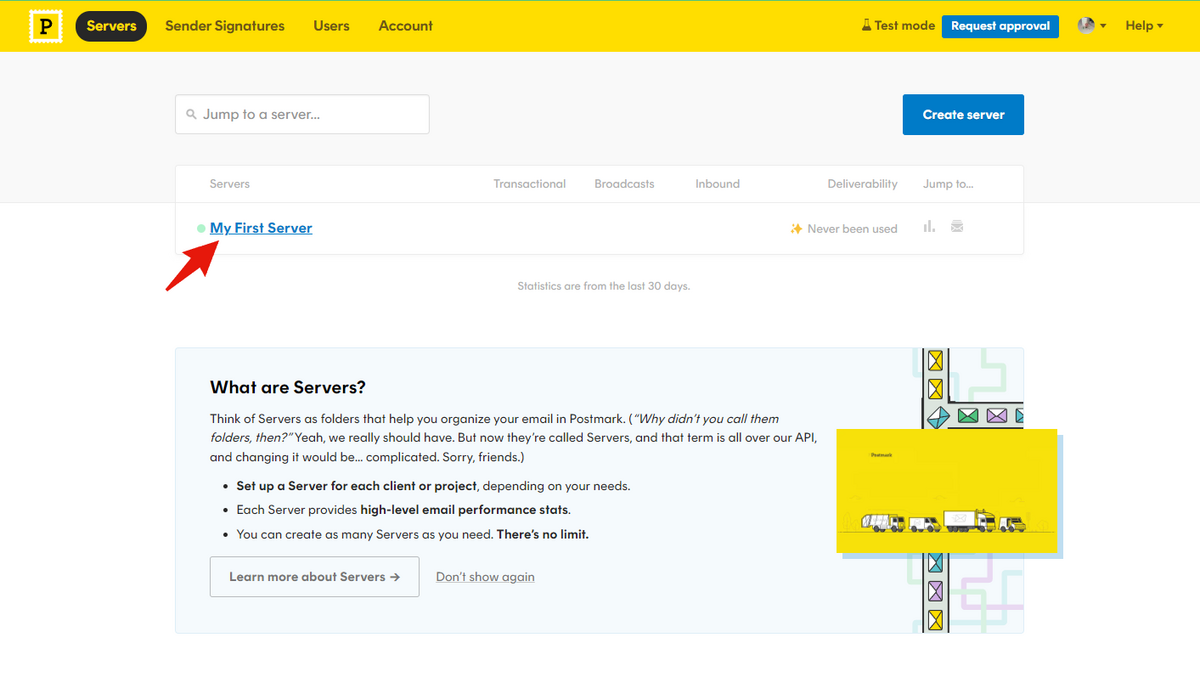Click the green status dot beside My First Server
This screenshot has height=694, width=1200.
click(201, 229)
